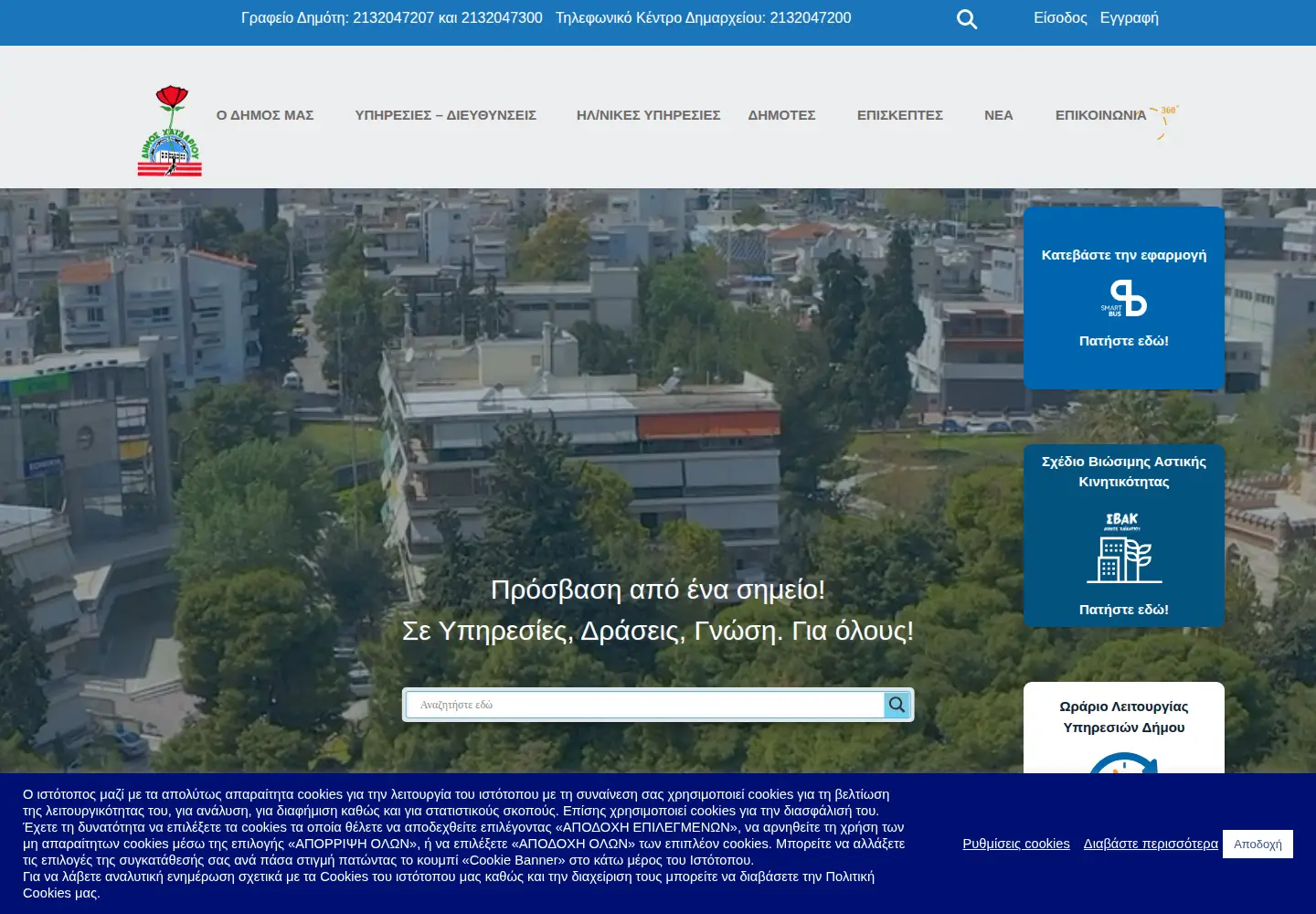Open ΗΛ/ΝΙΚΕΣ ΥΠΗΡΕΣΙΕΣ menu
1316x914 pixels.
point(649,115)
